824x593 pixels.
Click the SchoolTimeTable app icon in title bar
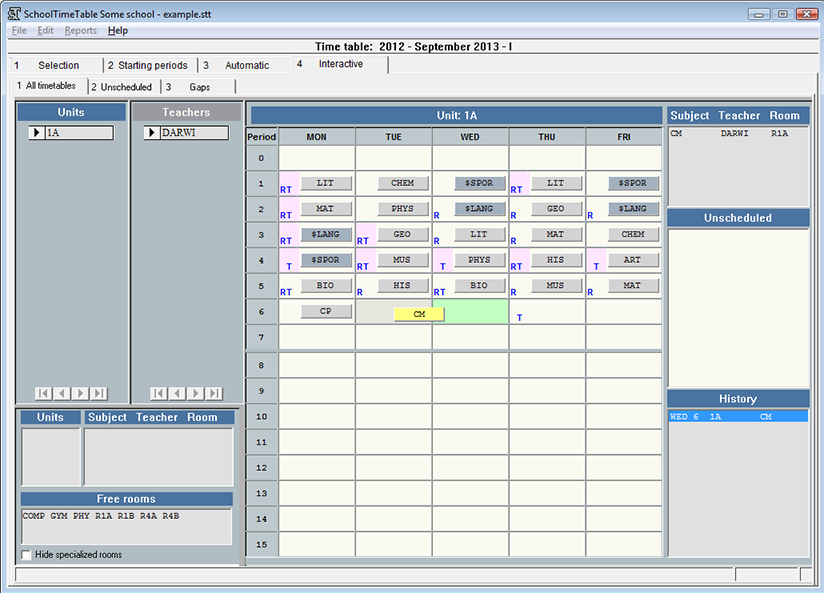(x=14, y=14)
